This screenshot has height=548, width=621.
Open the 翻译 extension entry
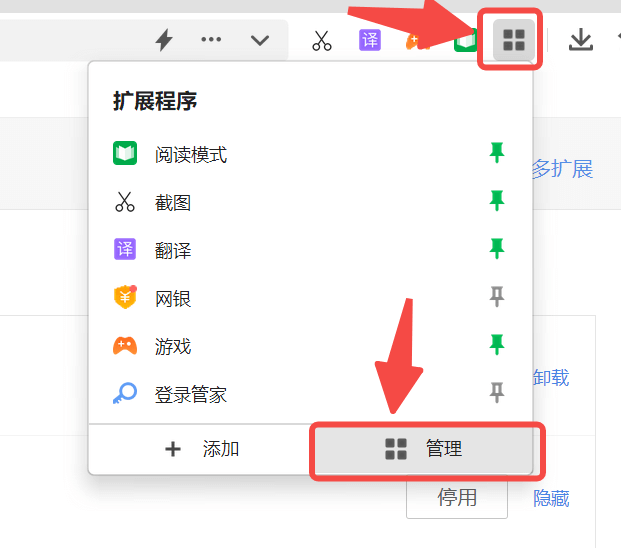(173, 251)
